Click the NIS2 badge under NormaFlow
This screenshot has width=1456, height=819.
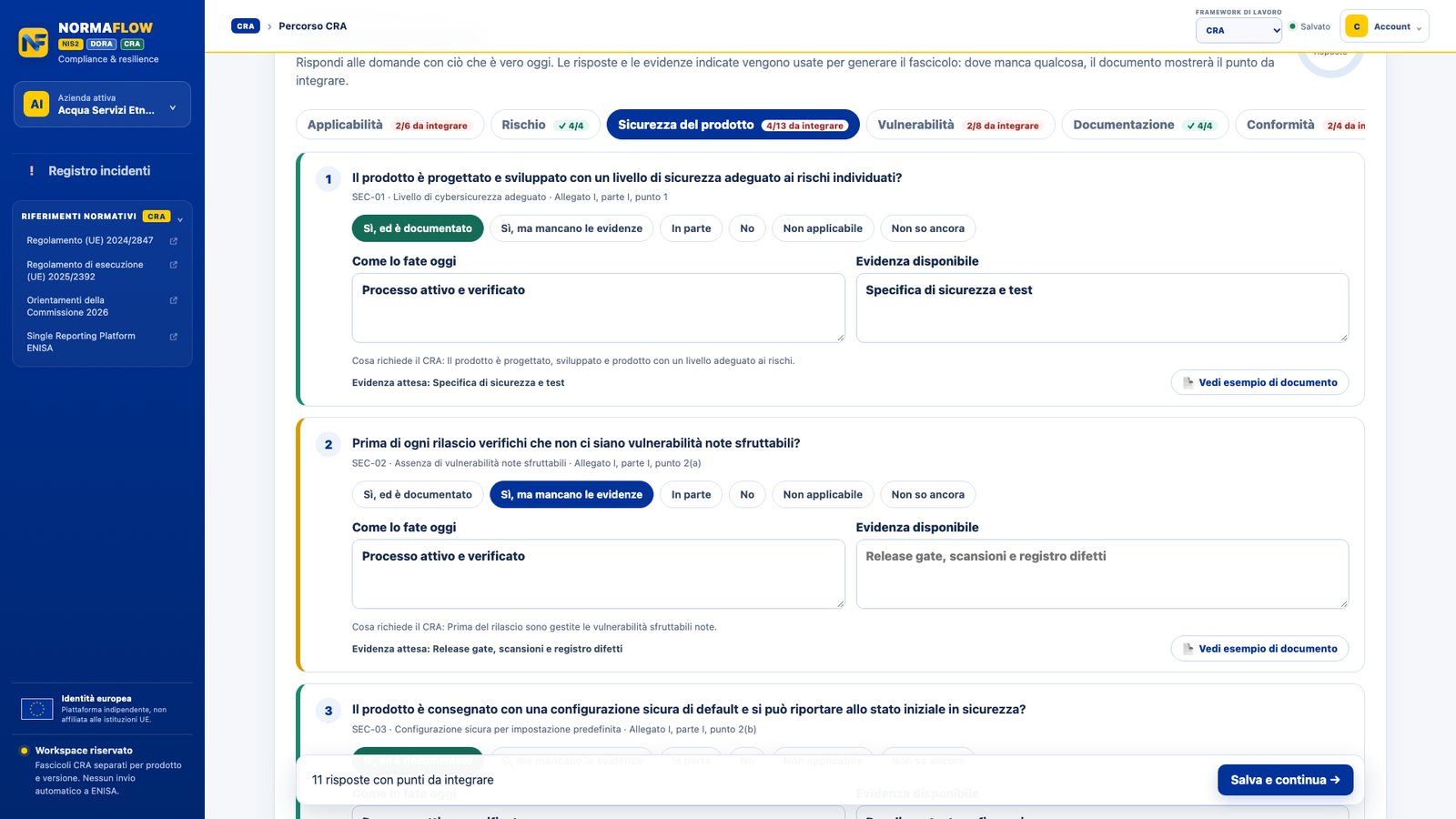70,44
